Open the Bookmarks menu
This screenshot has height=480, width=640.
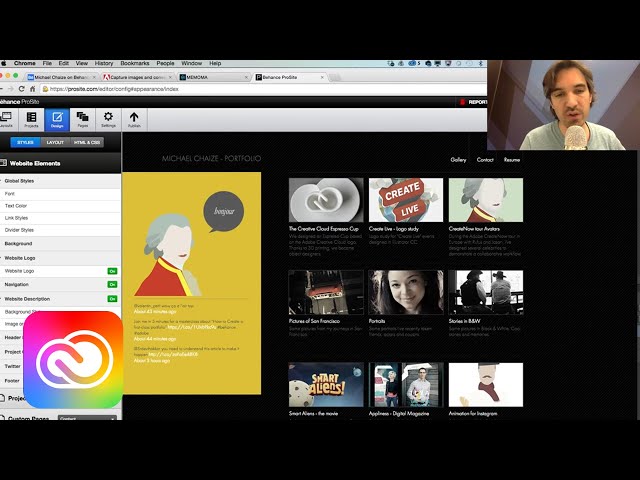[x=135, y=63]
